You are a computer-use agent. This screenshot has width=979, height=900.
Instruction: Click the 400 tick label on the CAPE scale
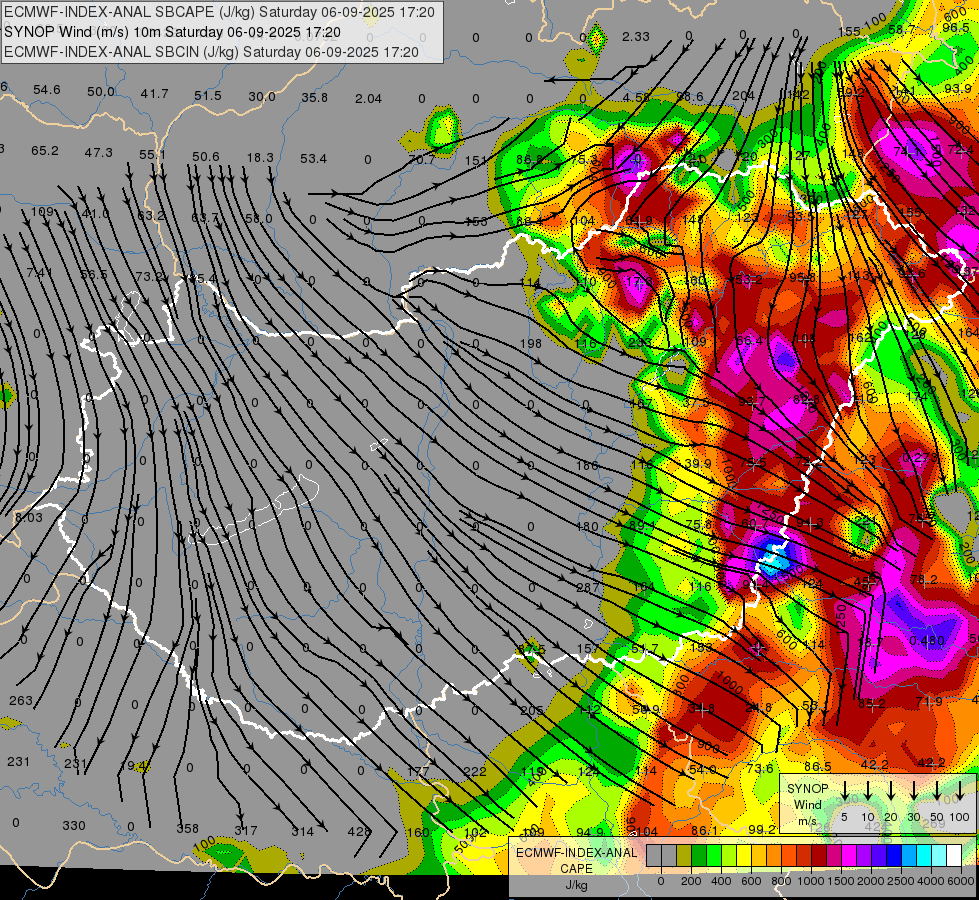(x=721, y=881)
